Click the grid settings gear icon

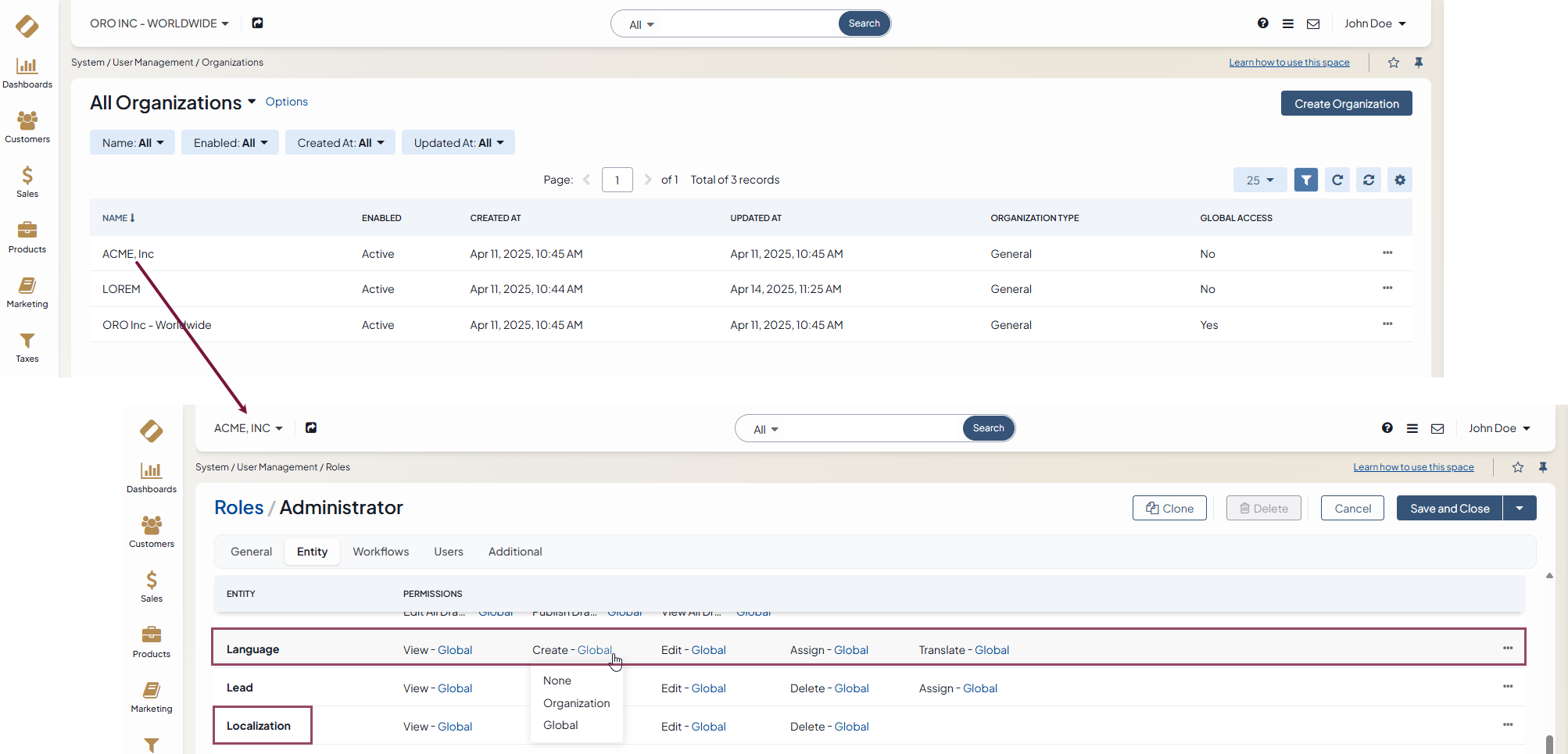(x=1399, y=180)
